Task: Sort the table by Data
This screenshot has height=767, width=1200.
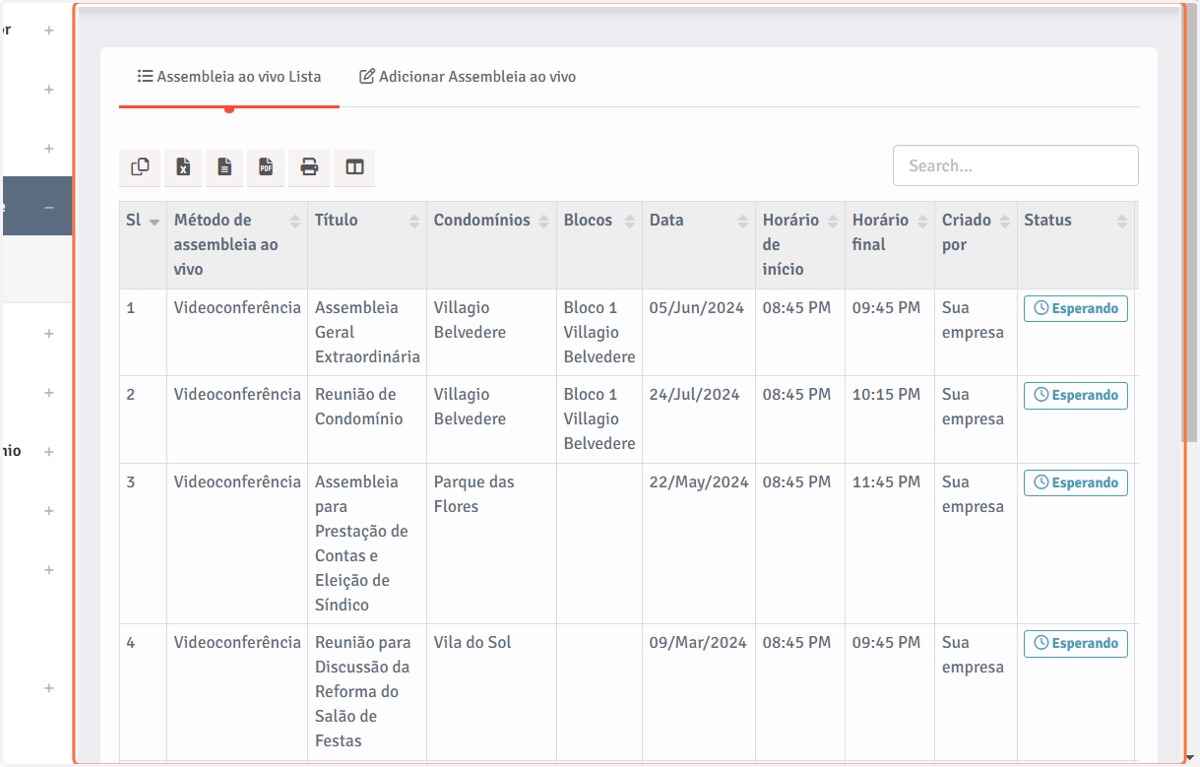Action: pos(743,221)
